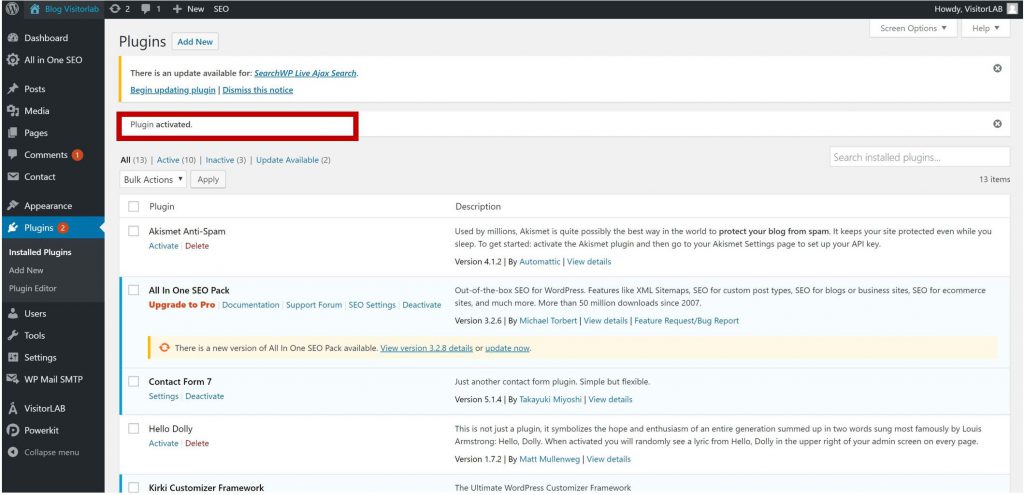Click View version 3.2.8 details link

click(426, 348)
